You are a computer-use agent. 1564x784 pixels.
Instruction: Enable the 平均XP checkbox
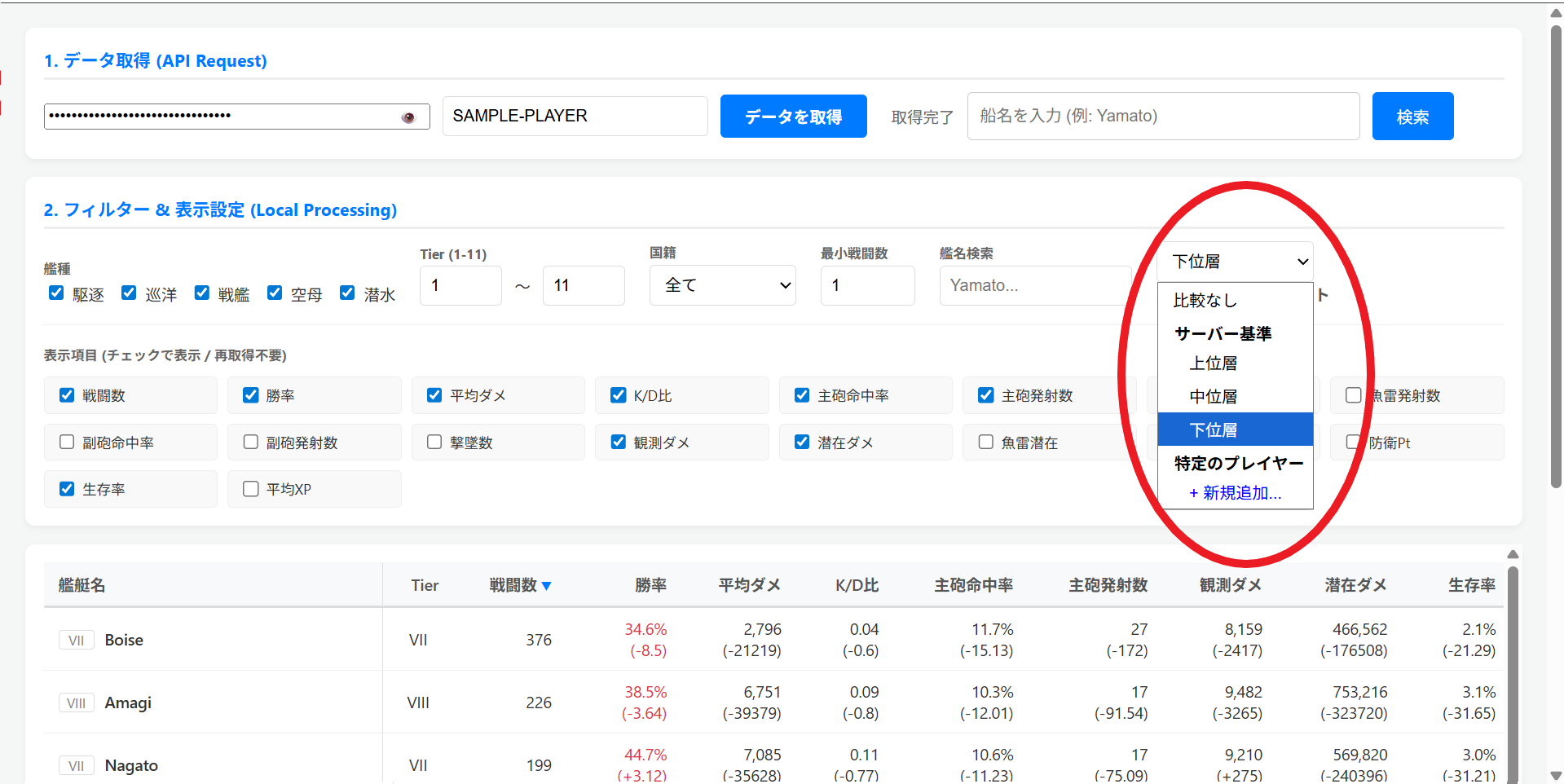pyautogui.click(x=251, y=489)
